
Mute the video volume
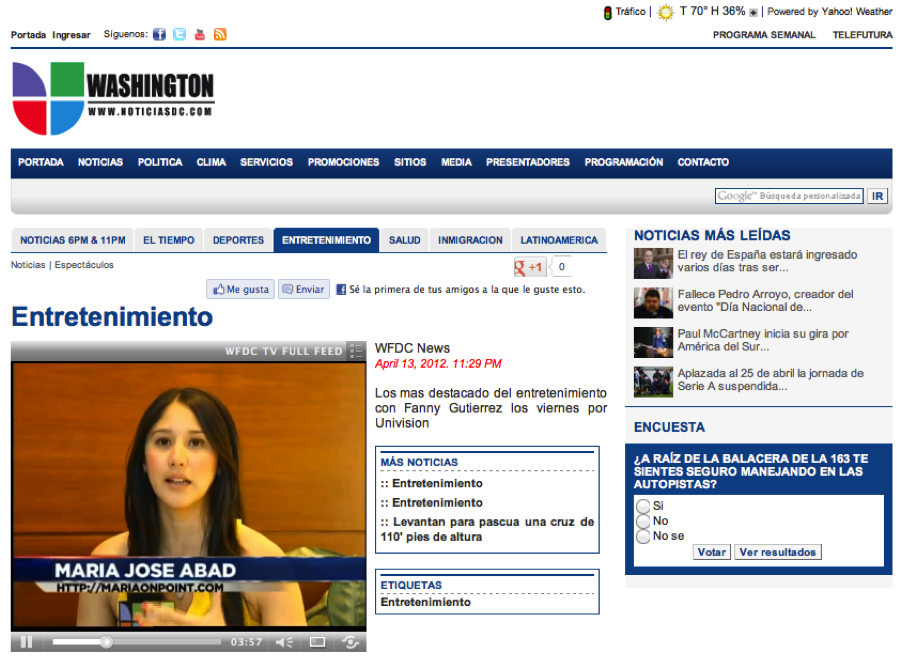[x=284, y=642]
